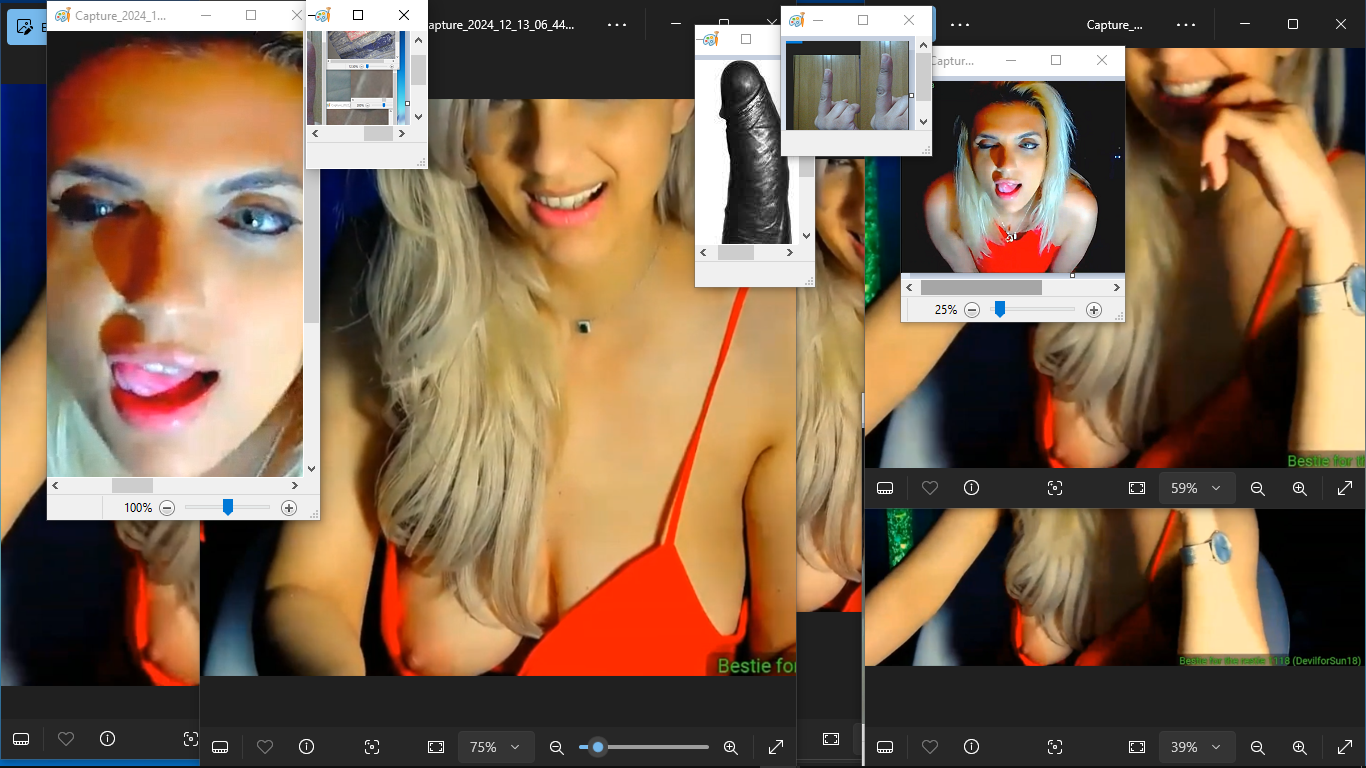Enter fullscreen from the 39% zoom toolbar
The height and width of the screenshot is (768, 1366).
1344,747
